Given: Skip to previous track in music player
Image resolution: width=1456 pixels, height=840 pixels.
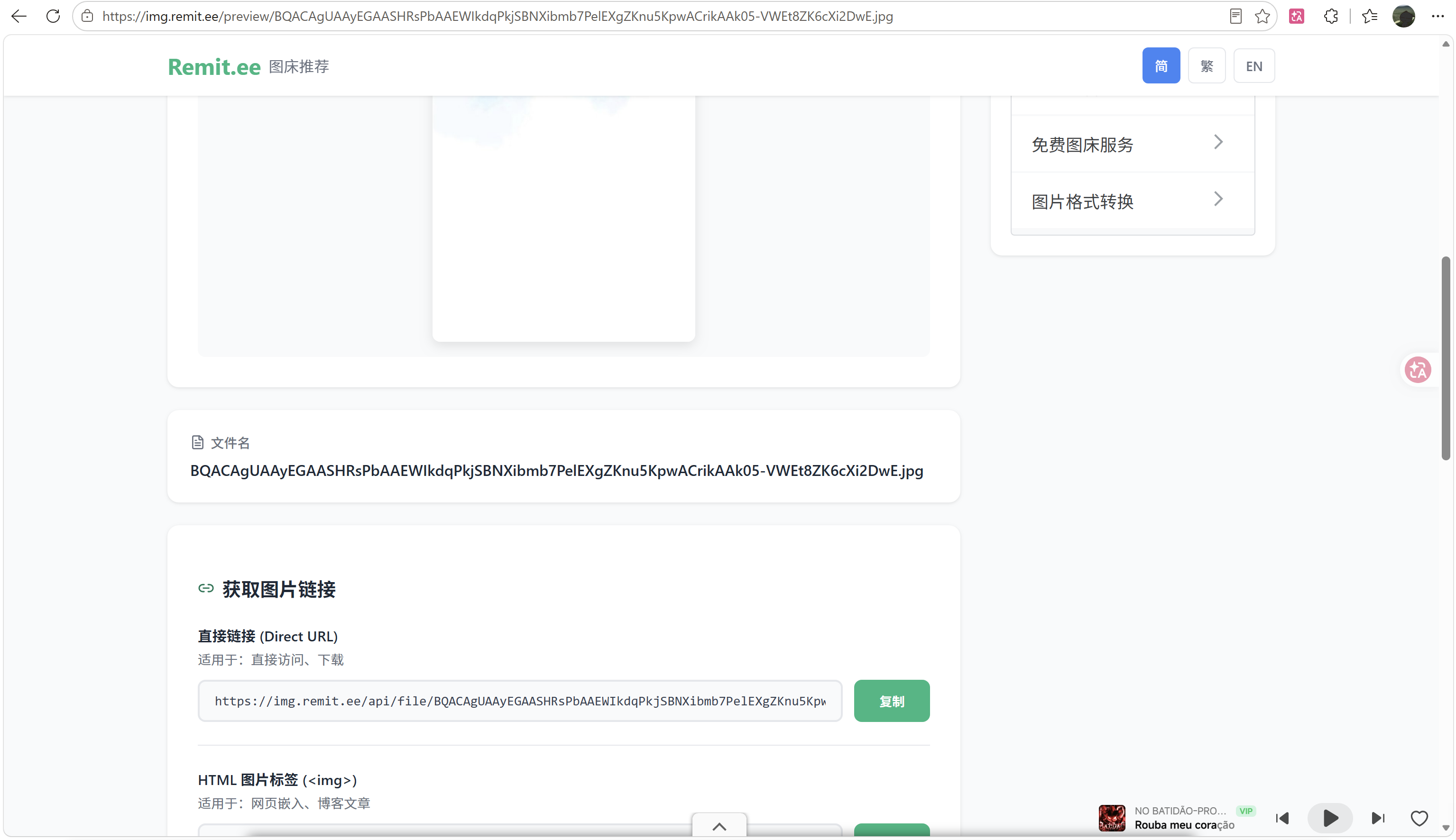Looking at the screenshot, I should tap(1282, 818).
